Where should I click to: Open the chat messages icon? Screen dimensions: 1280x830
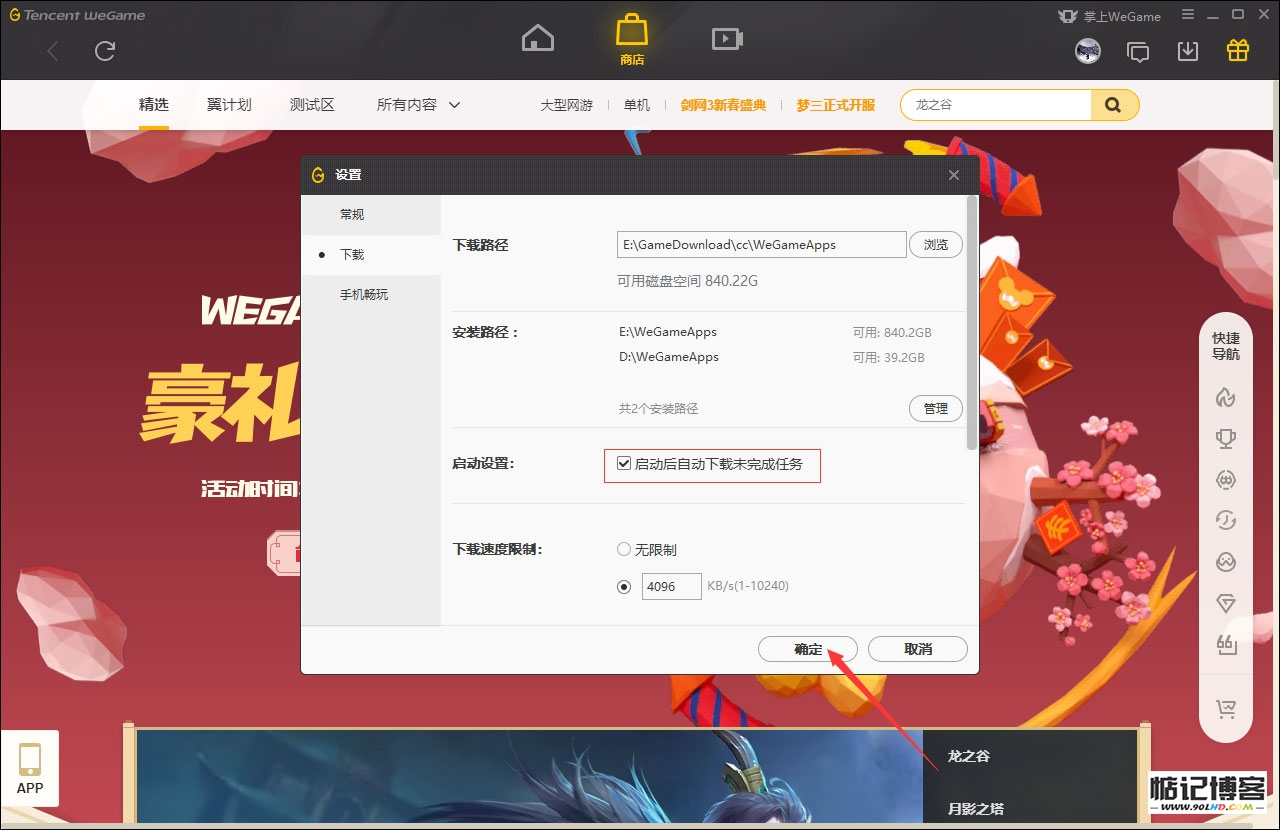(x=1138, y=51)
